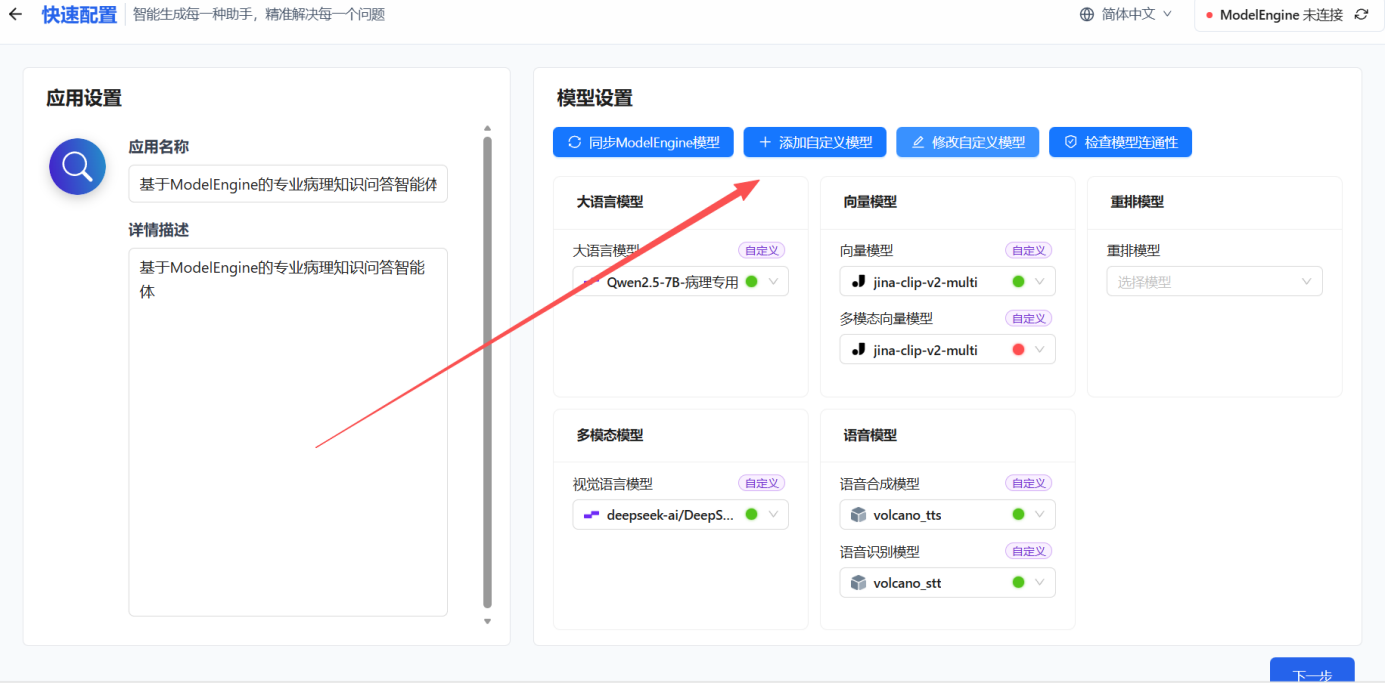The height and width of the screenshot is (683, 1385).
Task: Click the 应用设置 vertical scrollbar
Action: (488, 372)
